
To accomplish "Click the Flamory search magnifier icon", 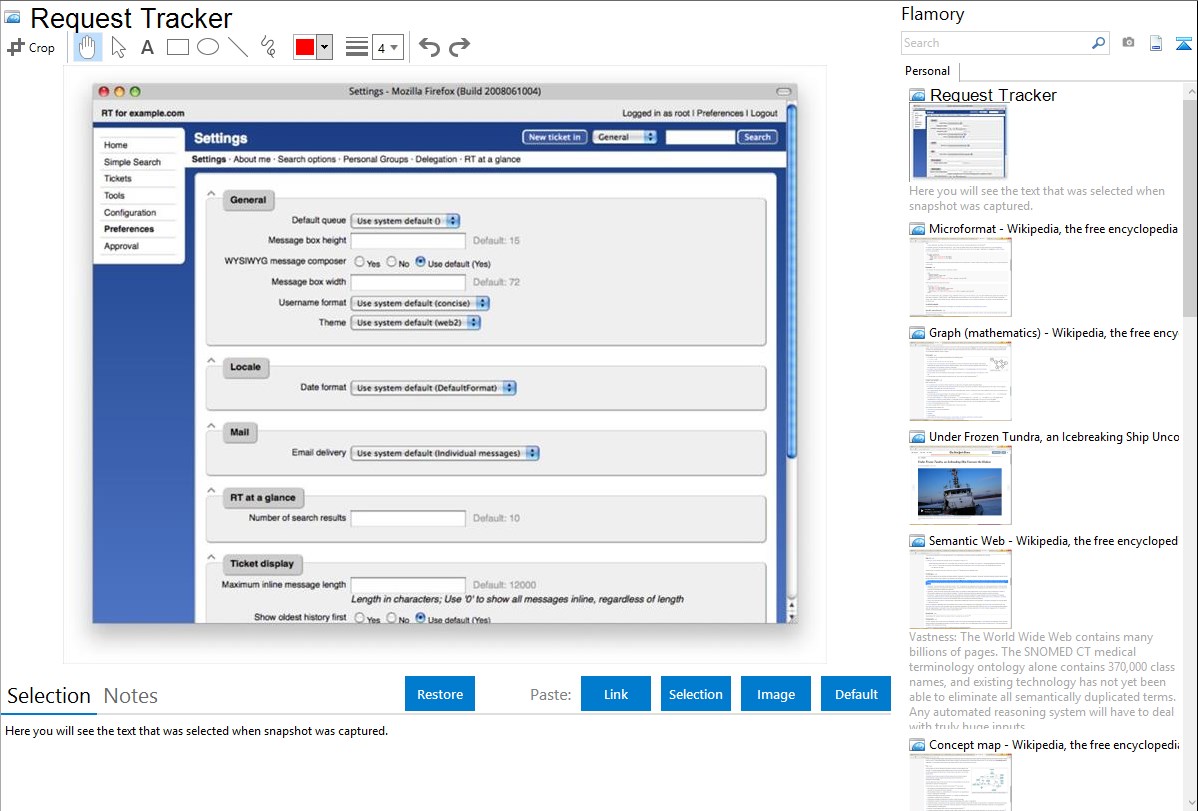I will 1098,43.
